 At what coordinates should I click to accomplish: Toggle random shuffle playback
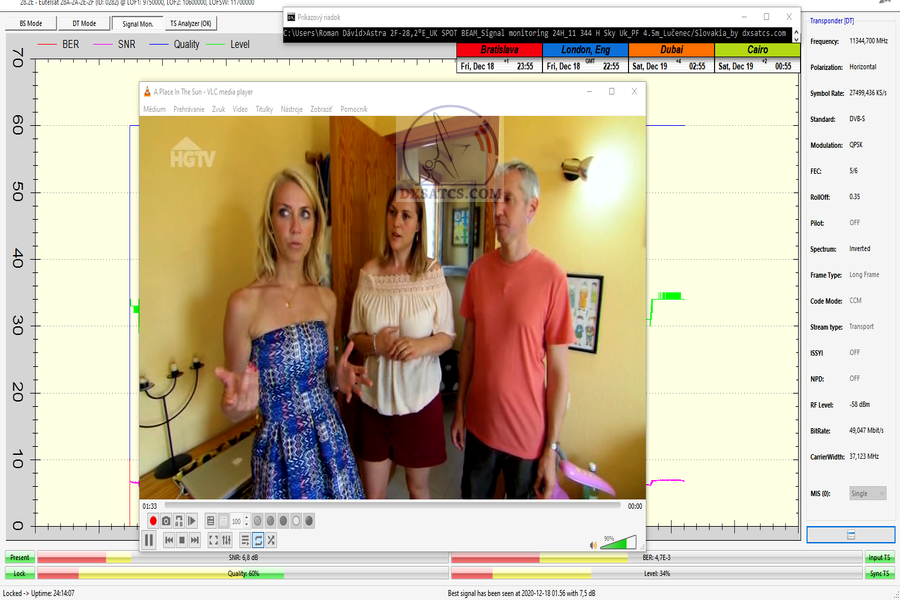coord(271,540)
